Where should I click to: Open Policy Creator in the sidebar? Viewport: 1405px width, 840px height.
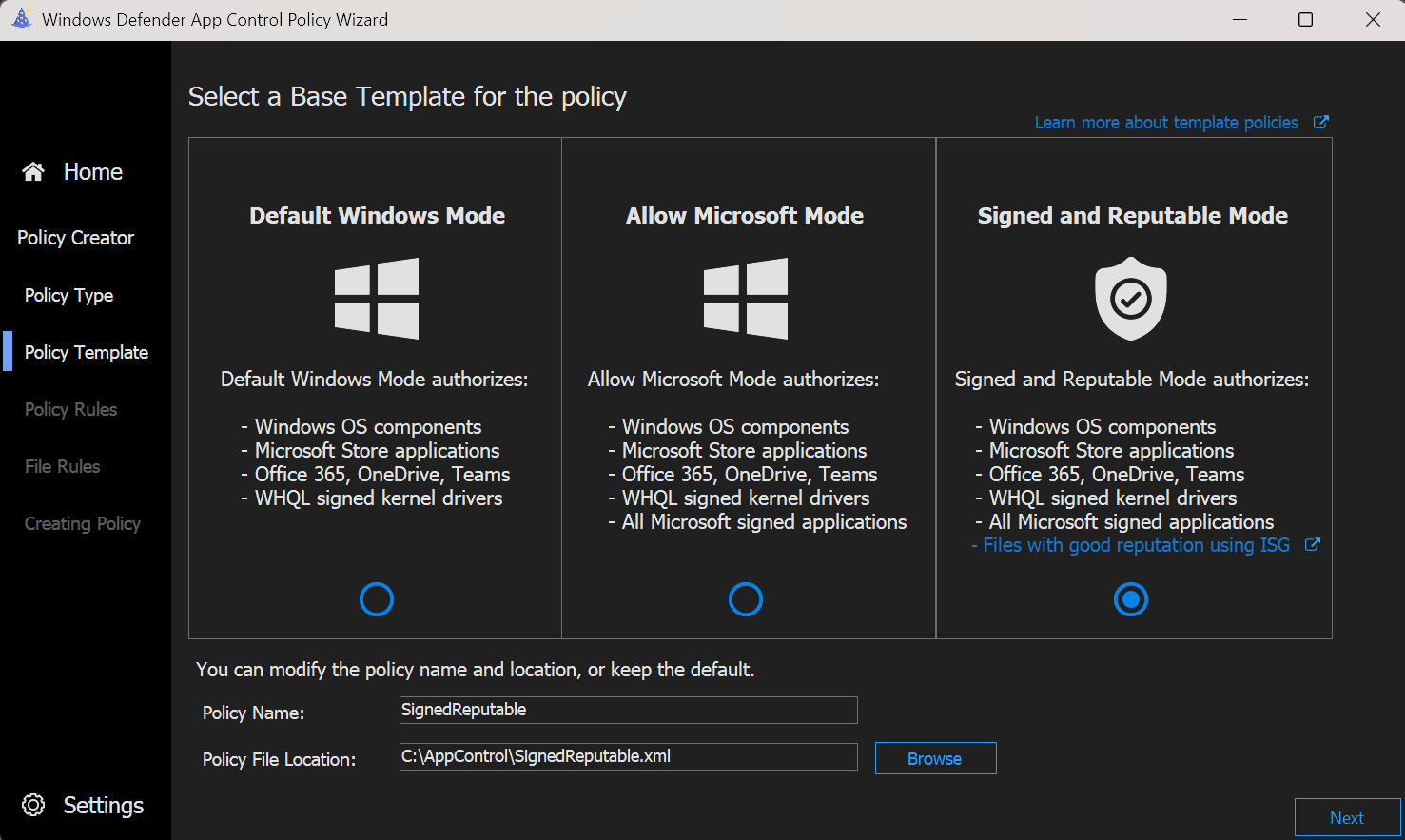(x=75, y=238)
